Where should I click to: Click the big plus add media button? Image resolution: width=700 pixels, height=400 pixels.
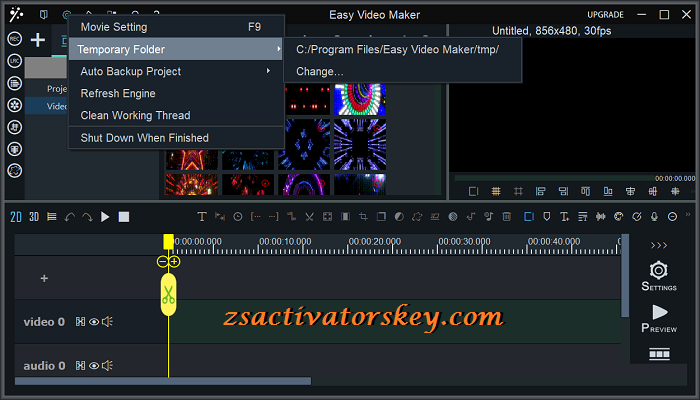coord(38,40)
